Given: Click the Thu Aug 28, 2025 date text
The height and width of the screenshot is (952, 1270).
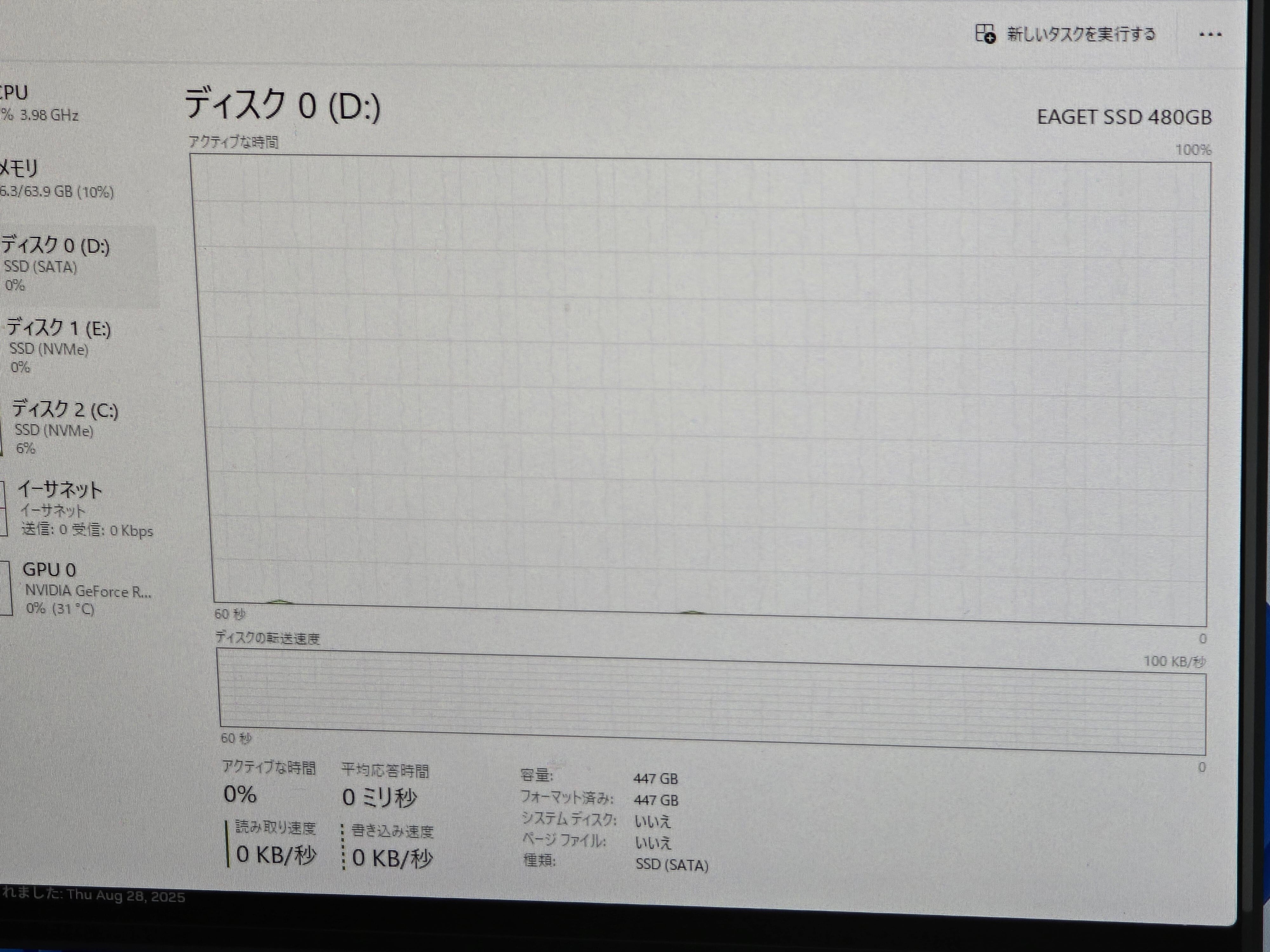Looking at the screenshot, I should click(x=126, y=897).
